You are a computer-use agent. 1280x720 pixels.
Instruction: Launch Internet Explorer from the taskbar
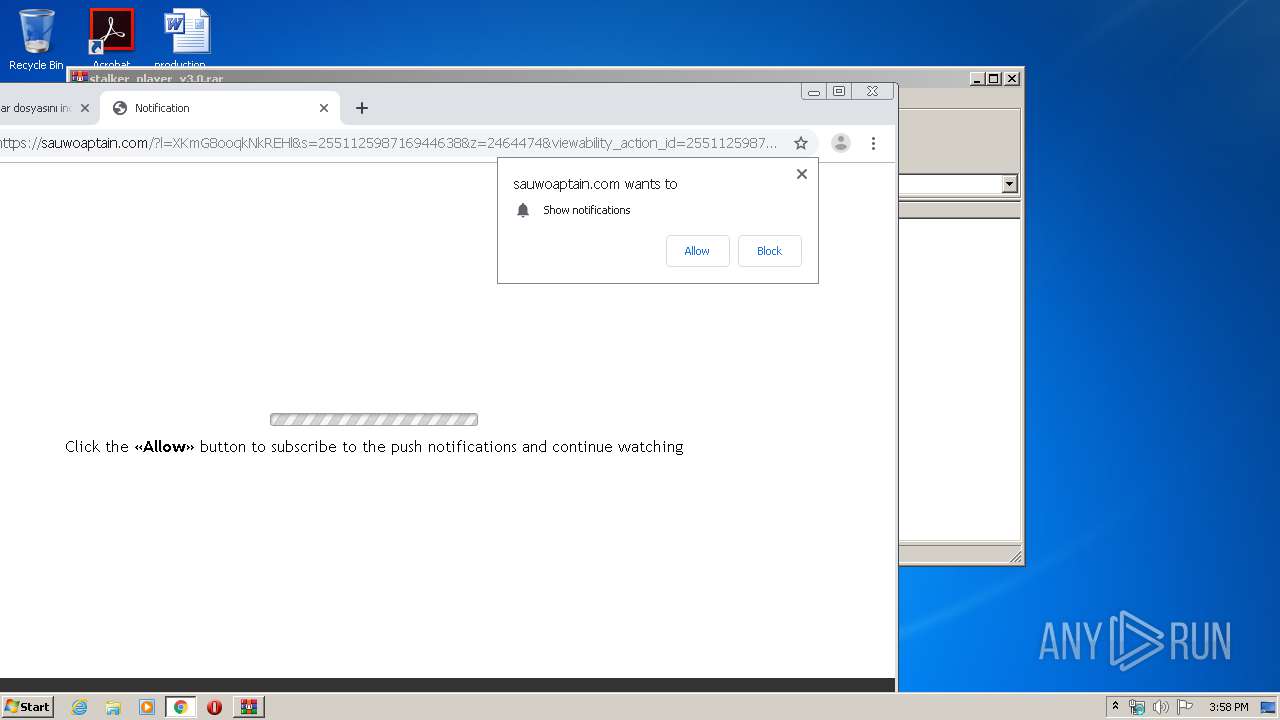click(80, 707)
